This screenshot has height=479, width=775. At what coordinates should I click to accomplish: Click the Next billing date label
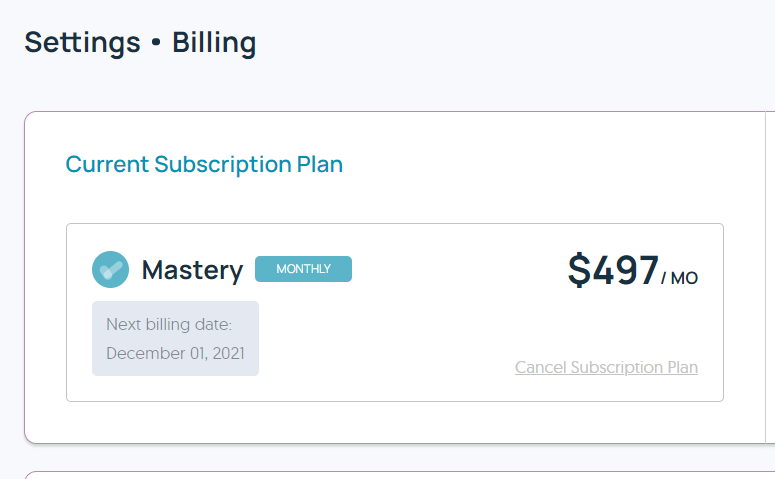pos(169,324)
